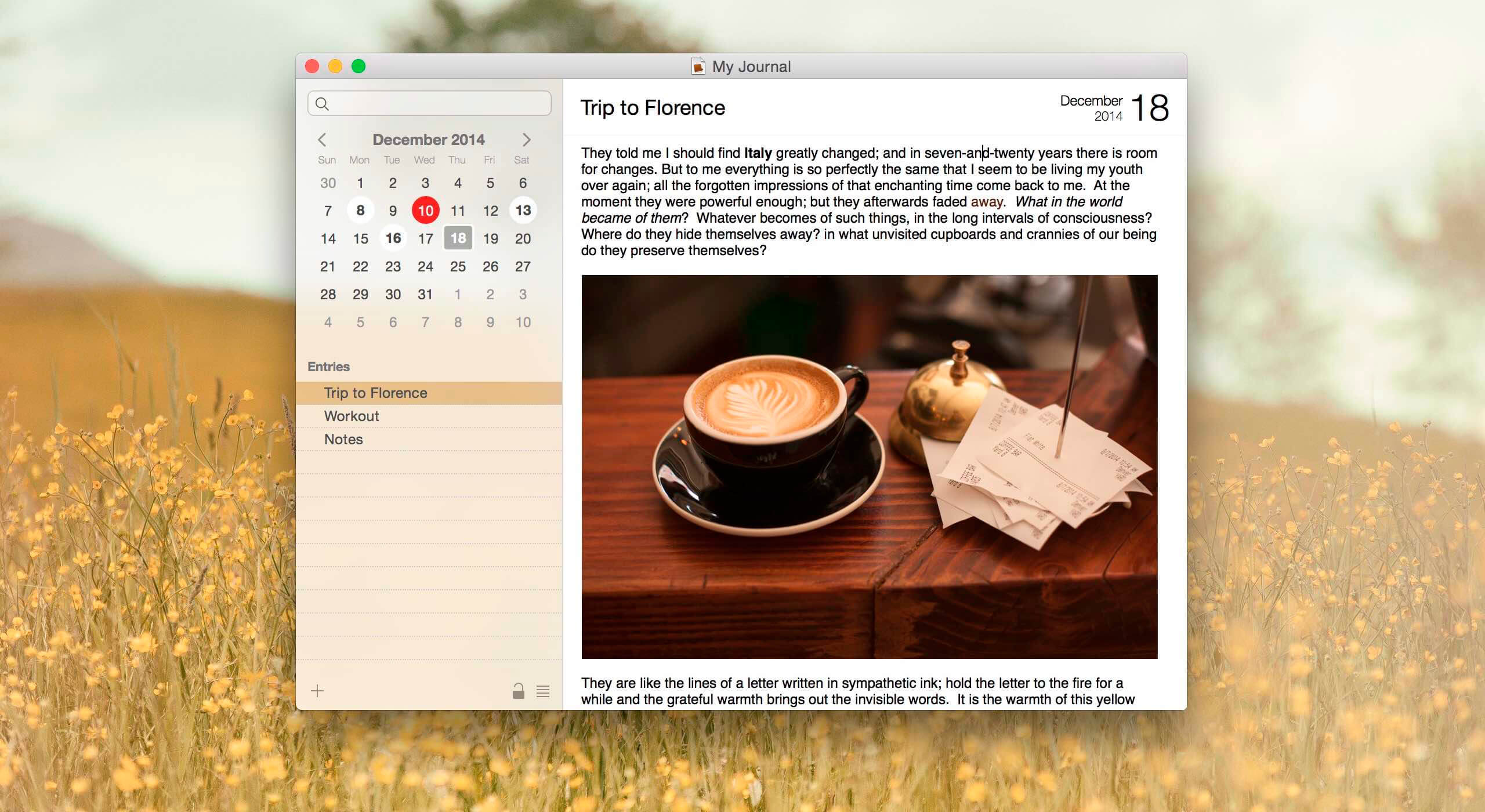Open December 16 in the calendar
Screen dimensions: 1485x812
393,238
